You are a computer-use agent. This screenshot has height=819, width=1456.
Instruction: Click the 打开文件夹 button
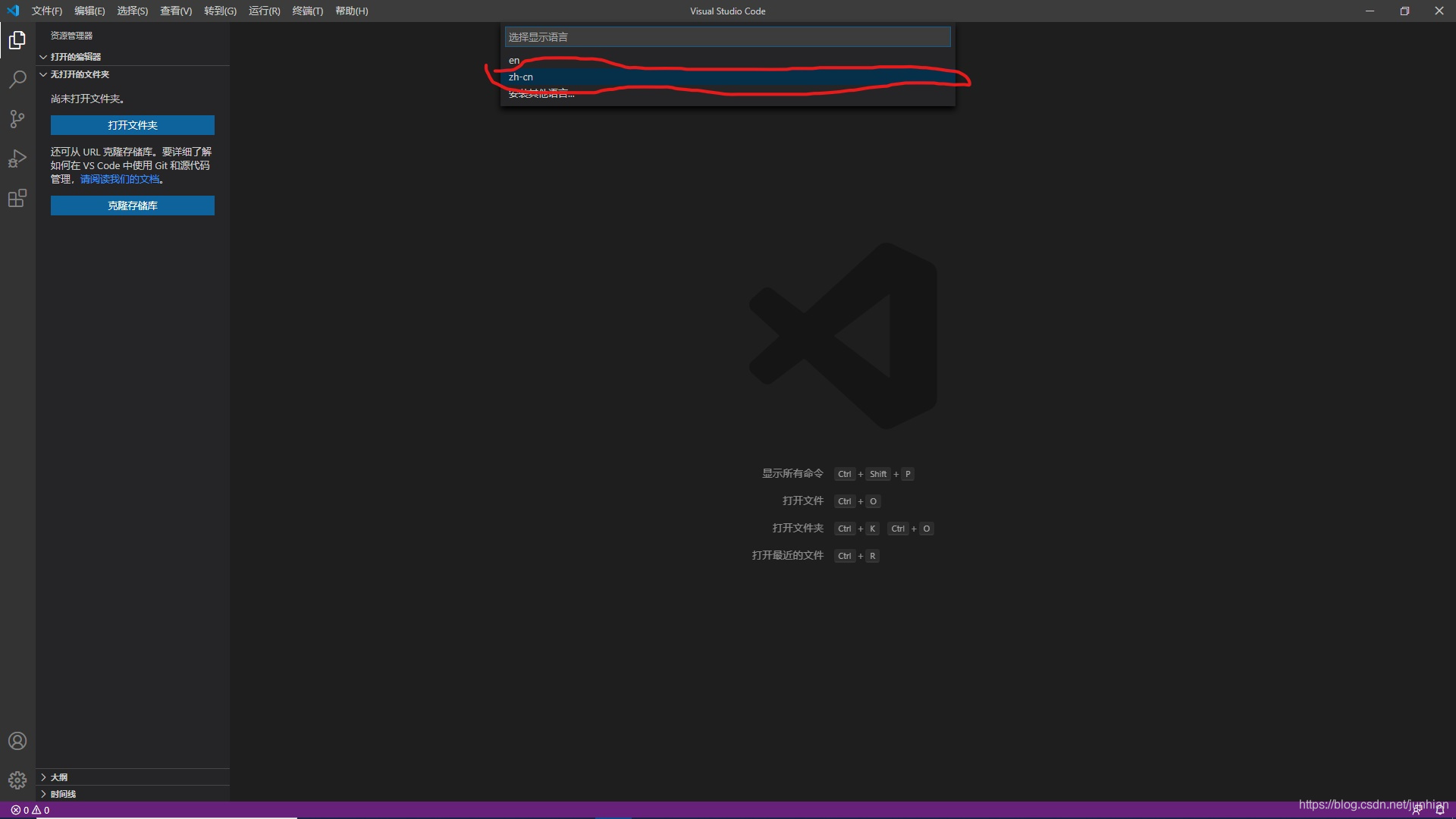coord(133,125)
